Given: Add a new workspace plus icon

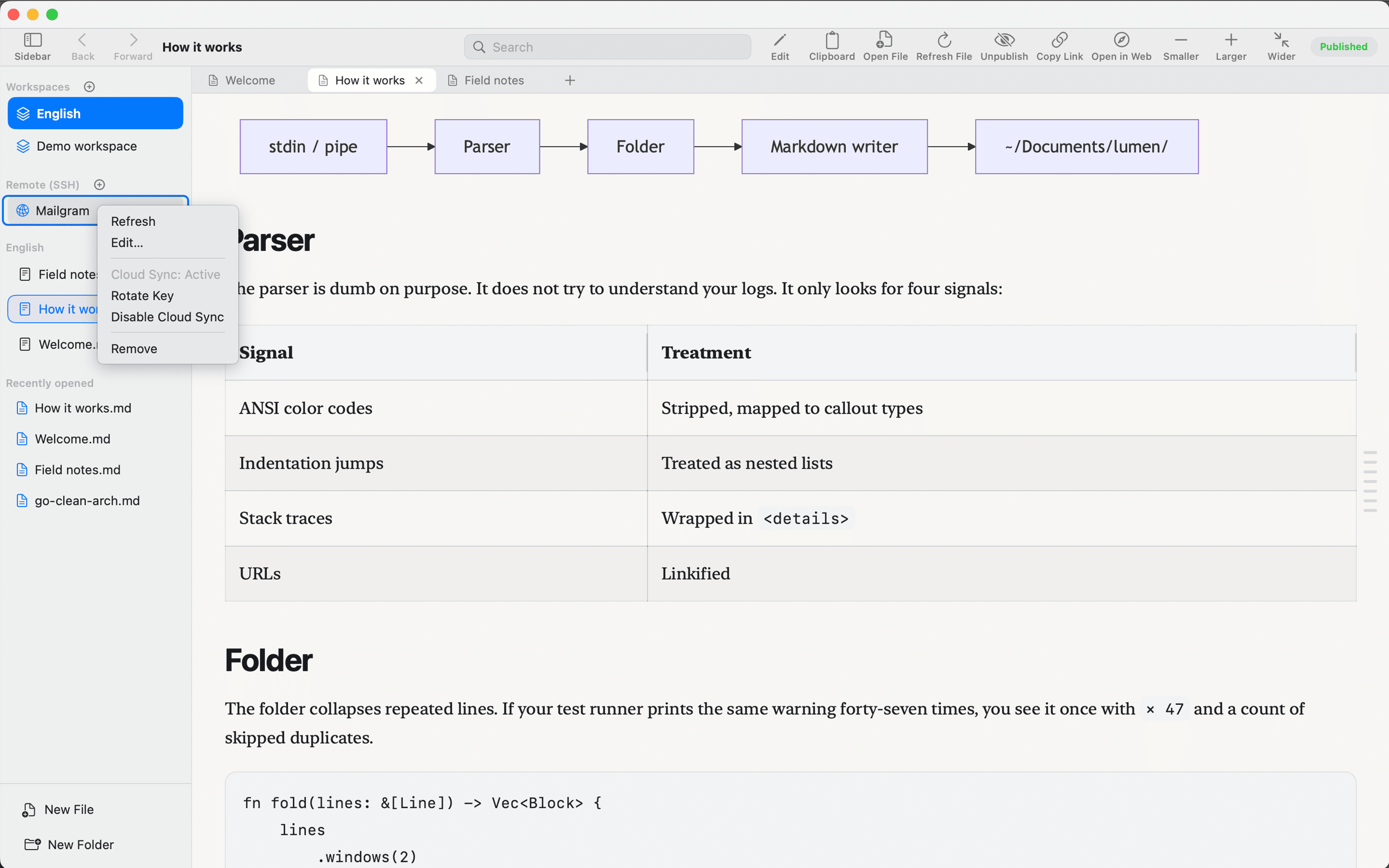Looking at the screenshot, I should pyautogui.click(x=89, y=87).
